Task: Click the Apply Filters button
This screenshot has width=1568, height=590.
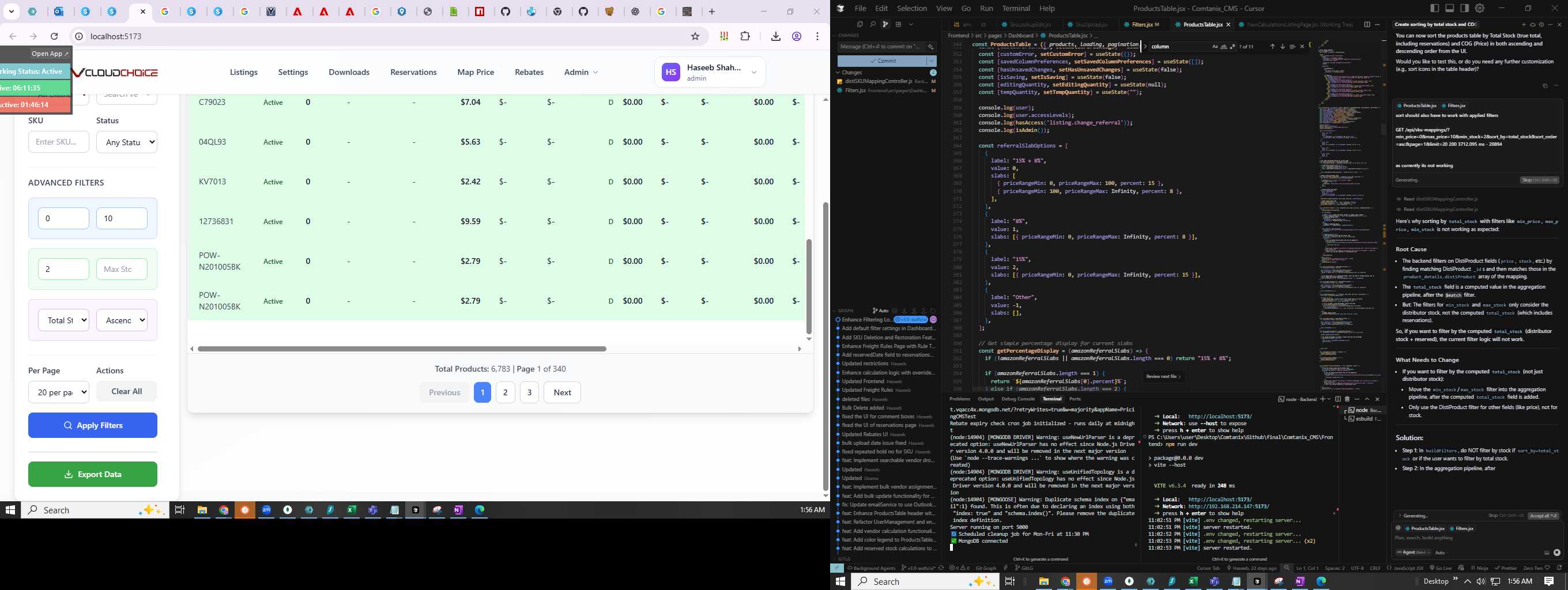Action: click(x=92, y=425)
